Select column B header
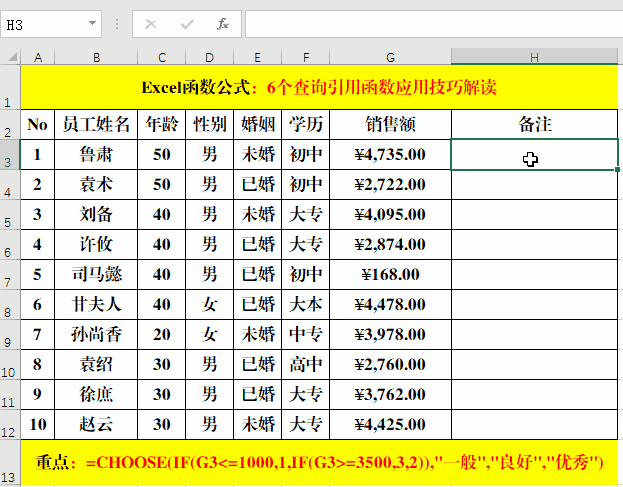The height and width of the screenshot is (487, 623). pos(96,57)
